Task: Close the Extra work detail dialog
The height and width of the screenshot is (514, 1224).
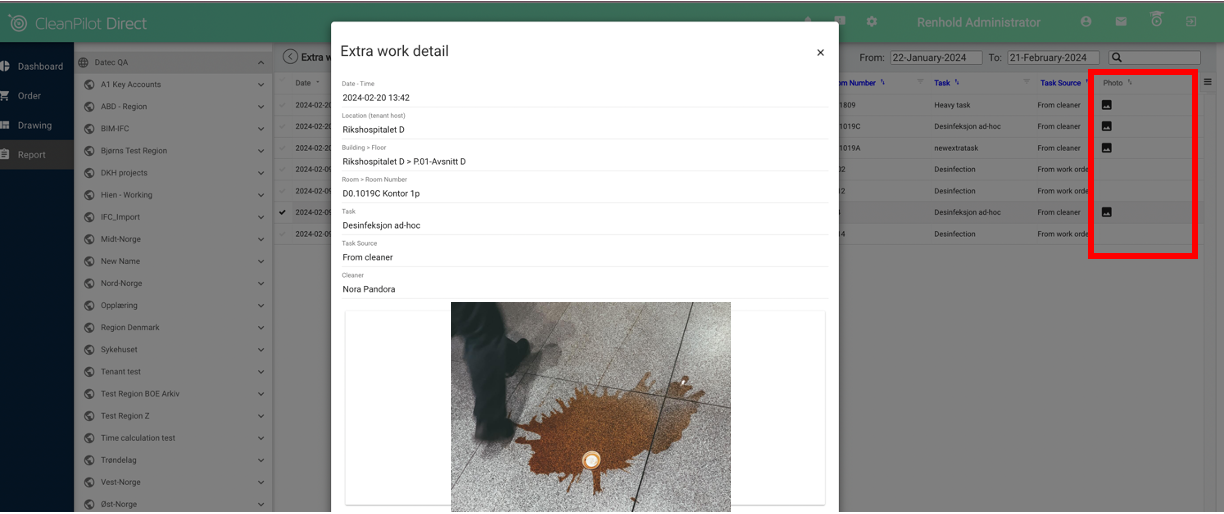Action: click(x=820, y=53)
